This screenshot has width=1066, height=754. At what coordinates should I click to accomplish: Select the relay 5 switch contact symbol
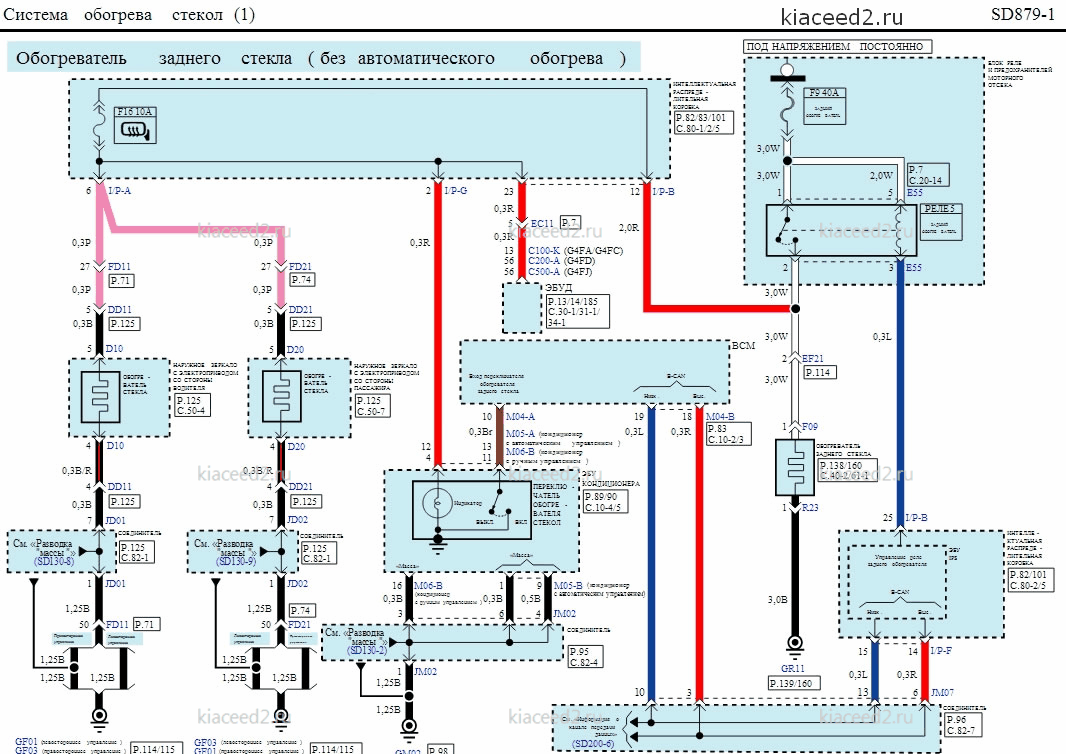[x=787, y=230]
